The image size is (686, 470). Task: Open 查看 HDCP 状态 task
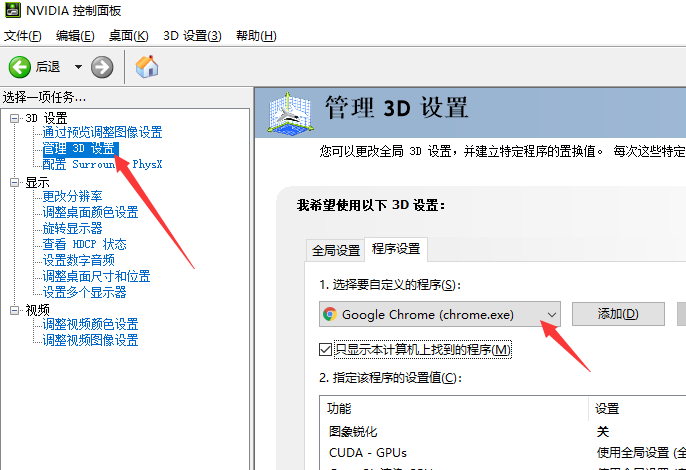(84, 244)
